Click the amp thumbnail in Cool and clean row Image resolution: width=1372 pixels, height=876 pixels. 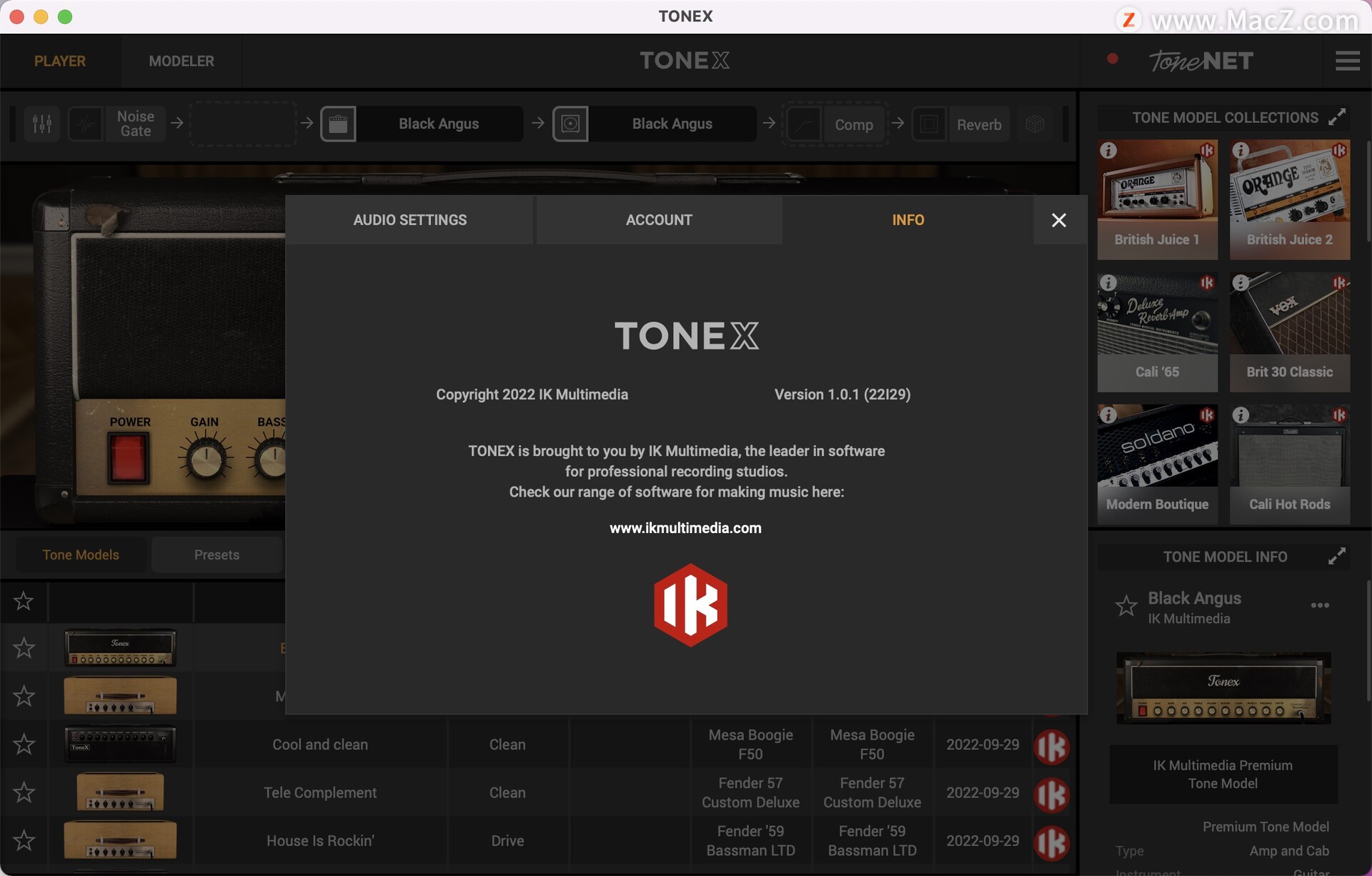coord(120,745)
